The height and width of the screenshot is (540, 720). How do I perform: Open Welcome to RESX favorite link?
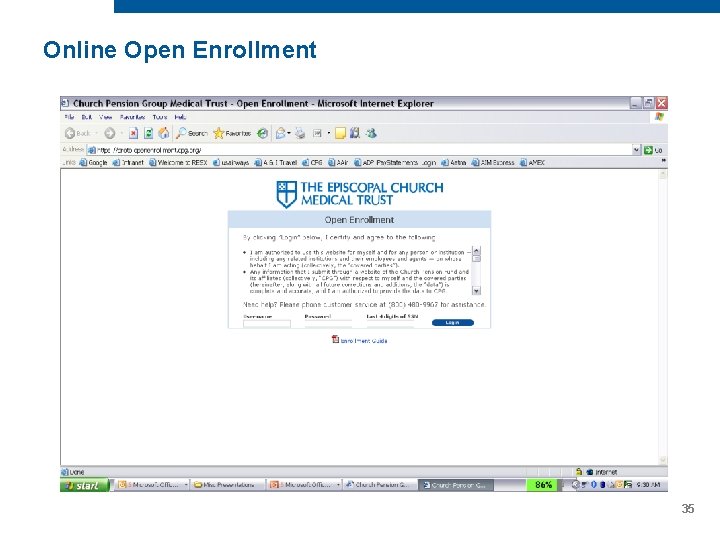point(178,163)
